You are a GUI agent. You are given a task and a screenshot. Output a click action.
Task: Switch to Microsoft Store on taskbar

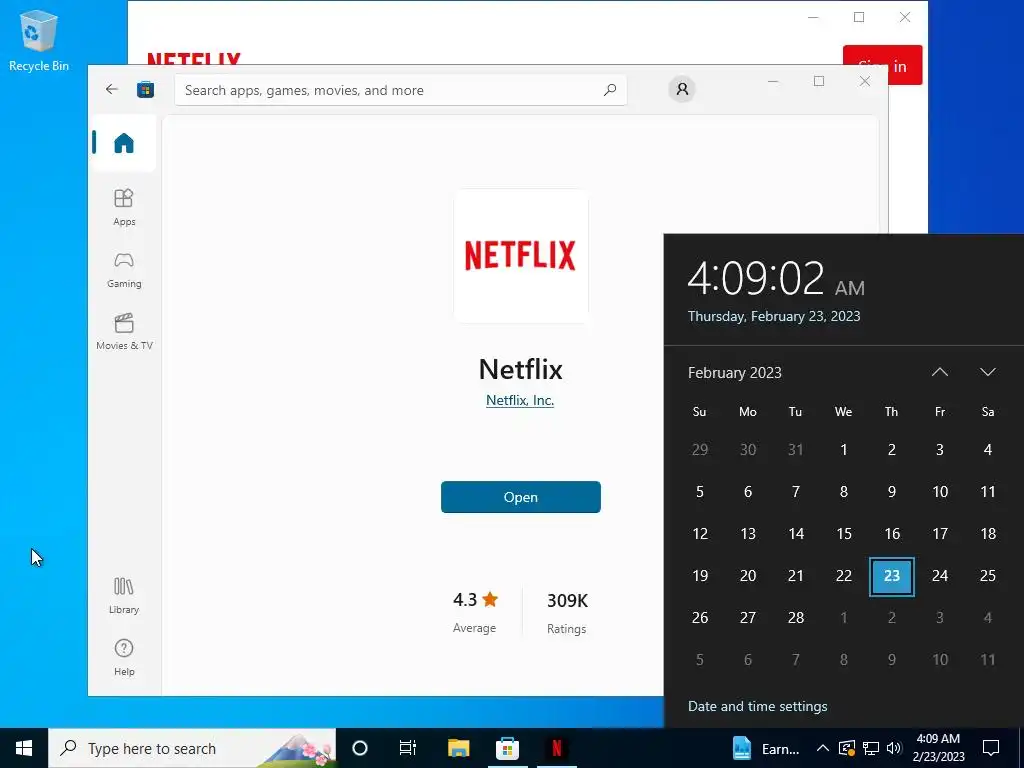[507, 748]
